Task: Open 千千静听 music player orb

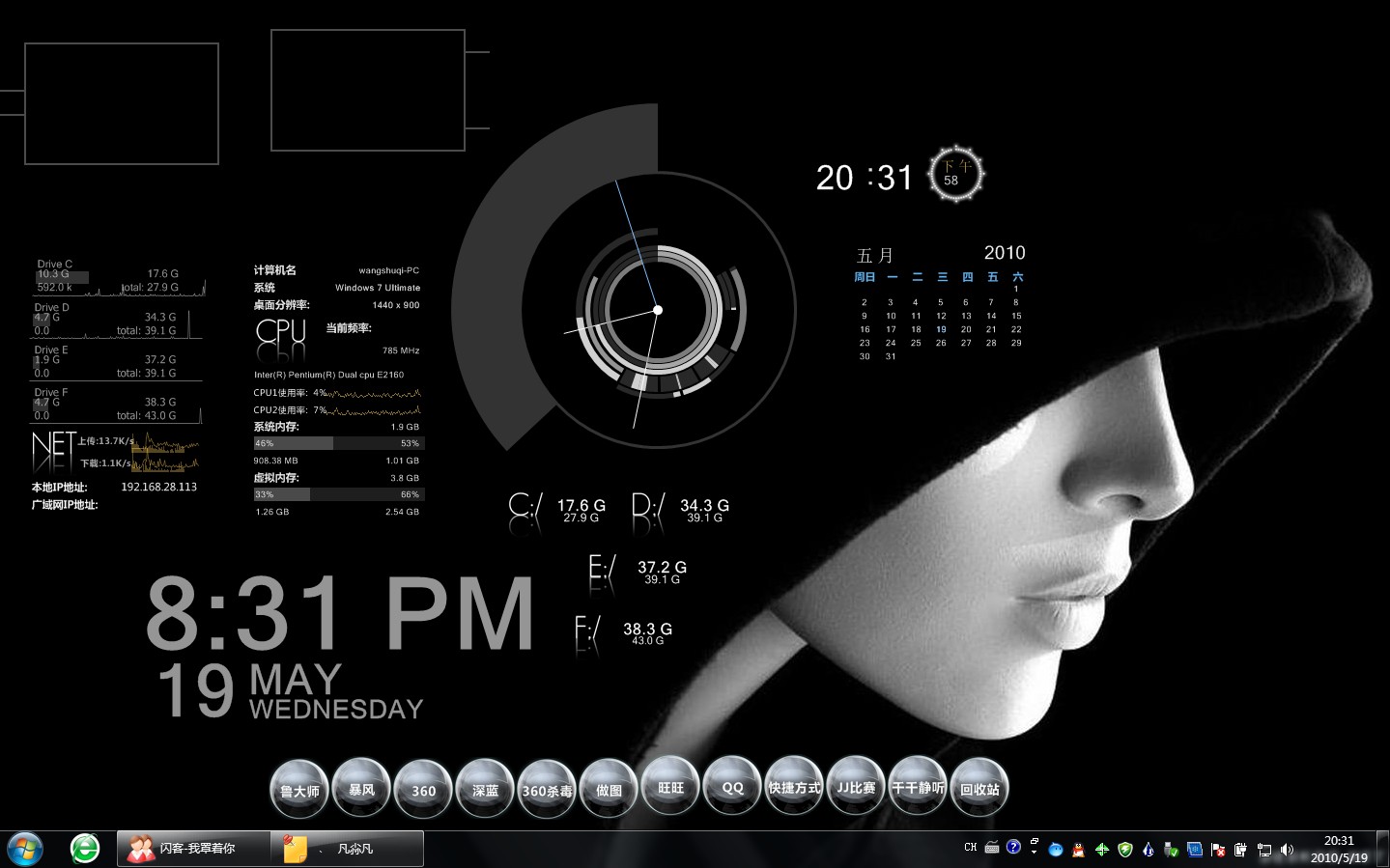Action: tap(918, 786)
